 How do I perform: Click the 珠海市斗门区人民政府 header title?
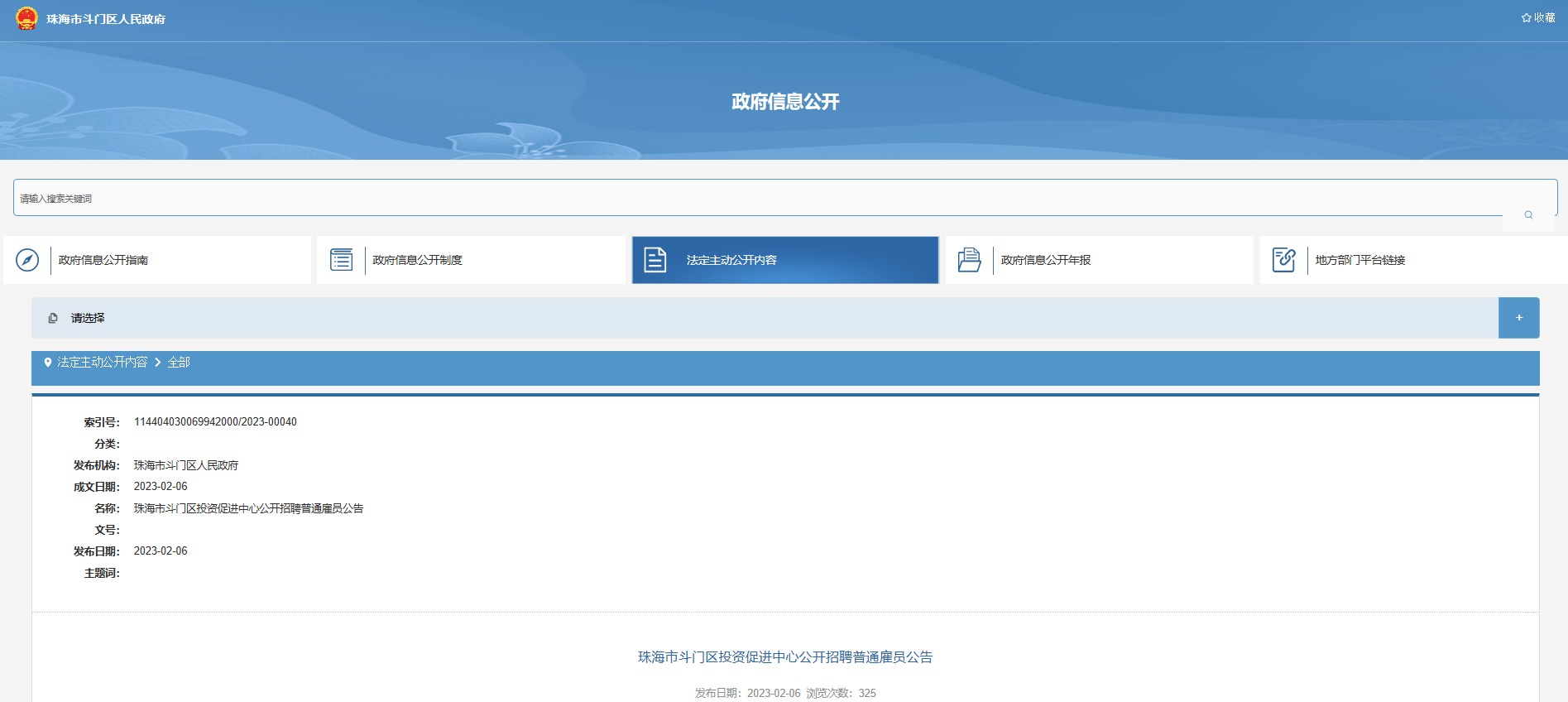point(106,19)
